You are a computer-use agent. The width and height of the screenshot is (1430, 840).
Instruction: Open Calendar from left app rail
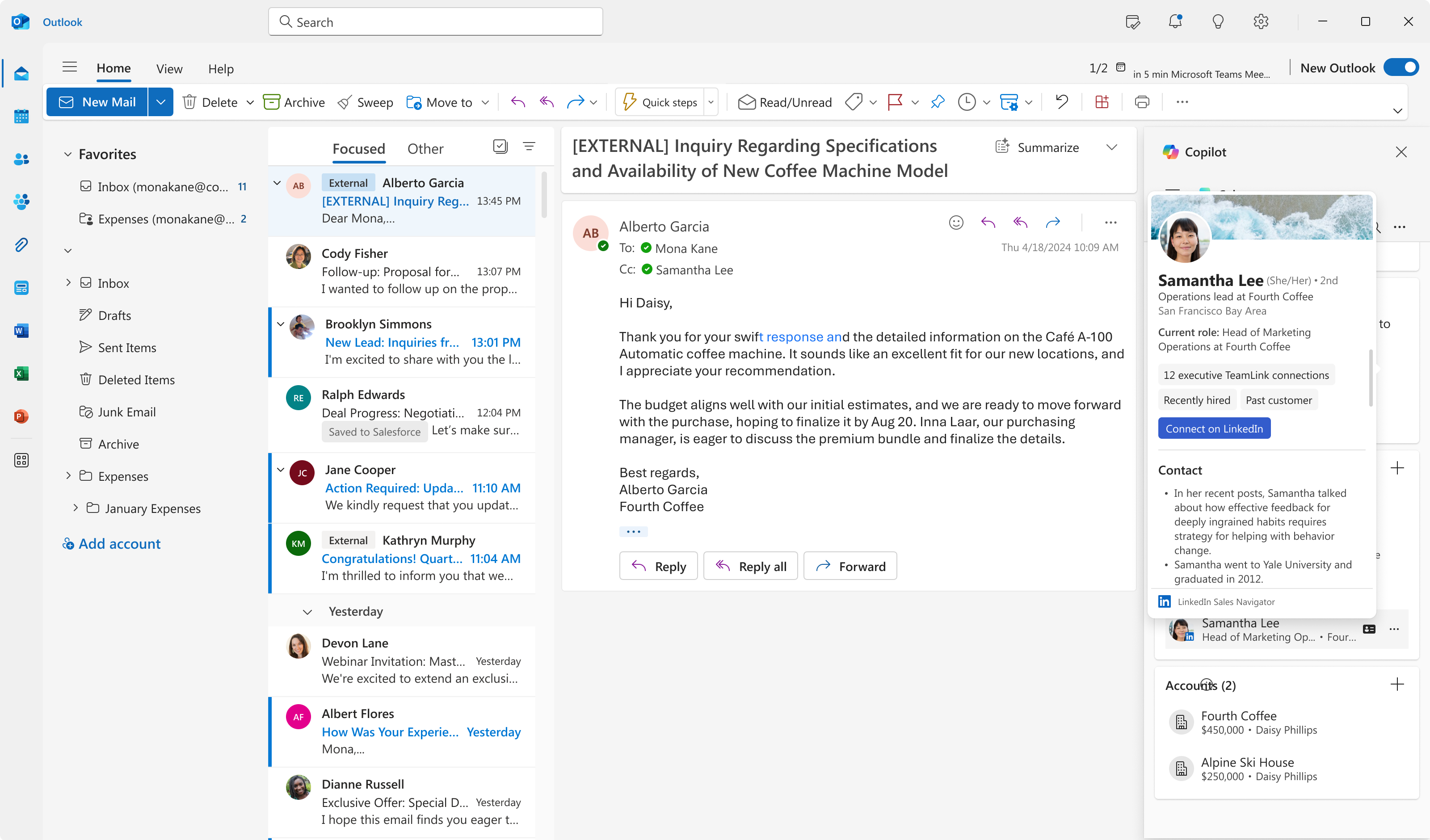21,116
